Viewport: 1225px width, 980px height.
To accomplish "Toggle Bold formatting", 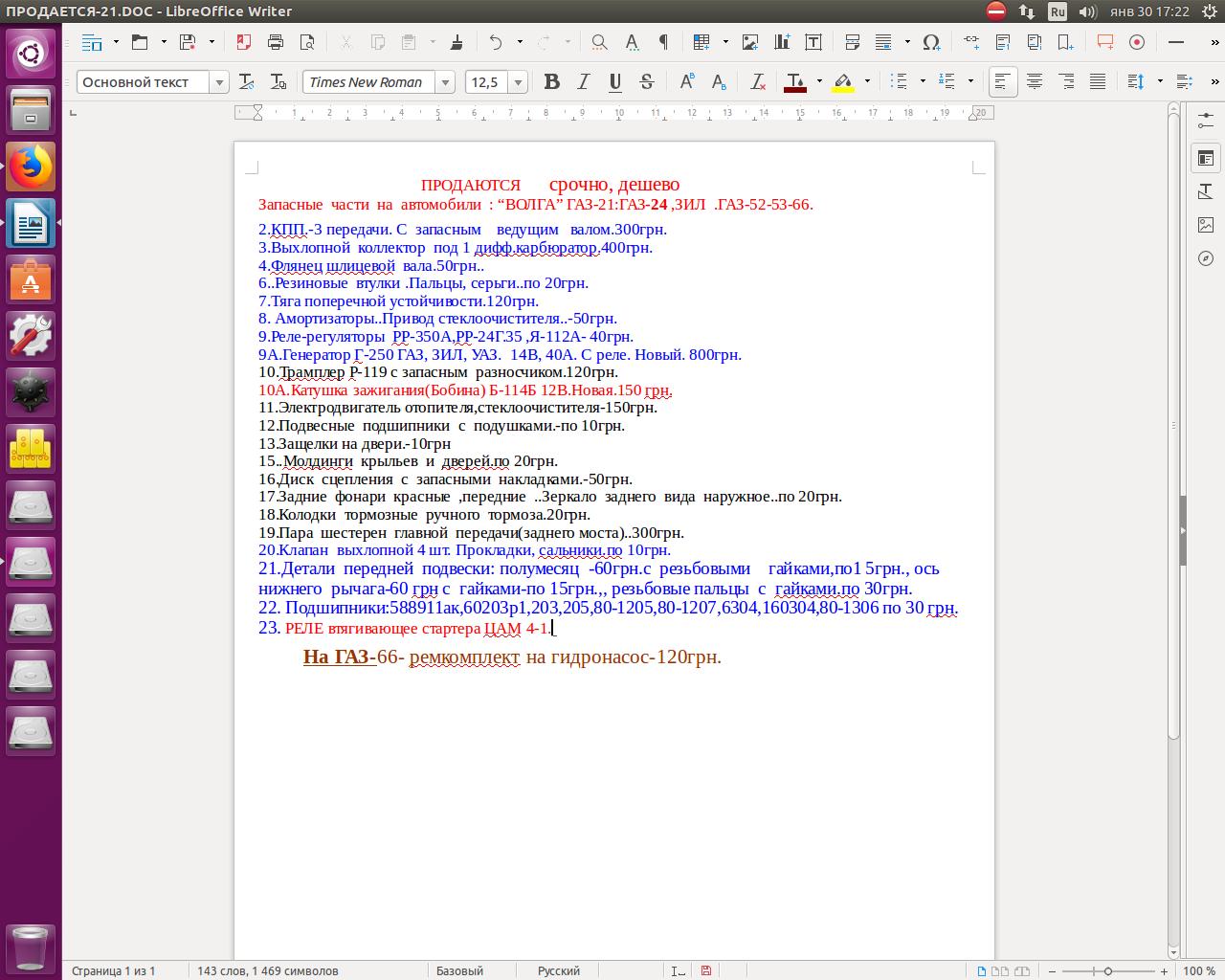I will tap(551, 82).
